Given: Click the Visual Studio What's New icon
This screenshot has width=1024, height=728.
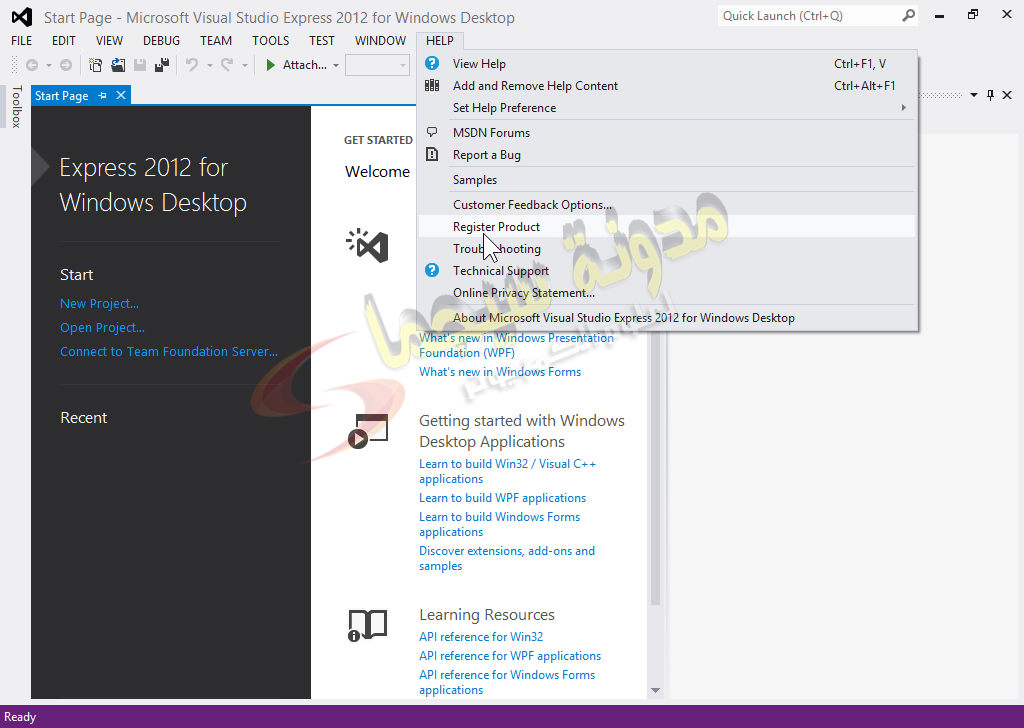Looking at the screenshot, I should (368, 245).
